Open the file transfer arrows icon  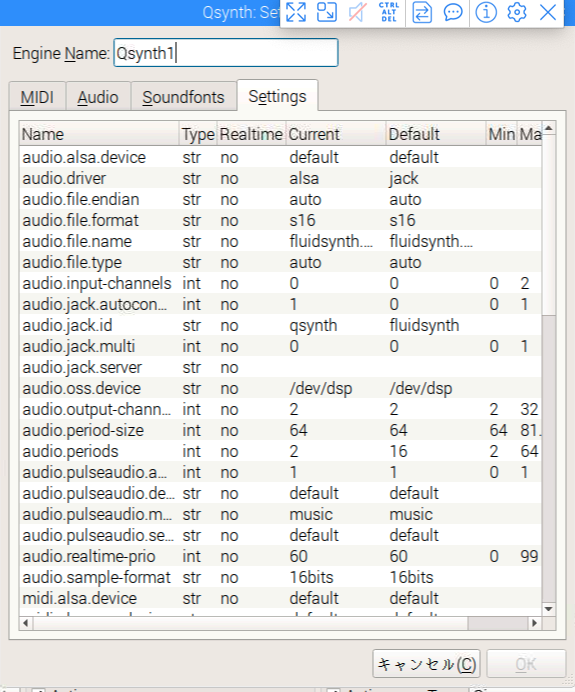click(422, 12)
